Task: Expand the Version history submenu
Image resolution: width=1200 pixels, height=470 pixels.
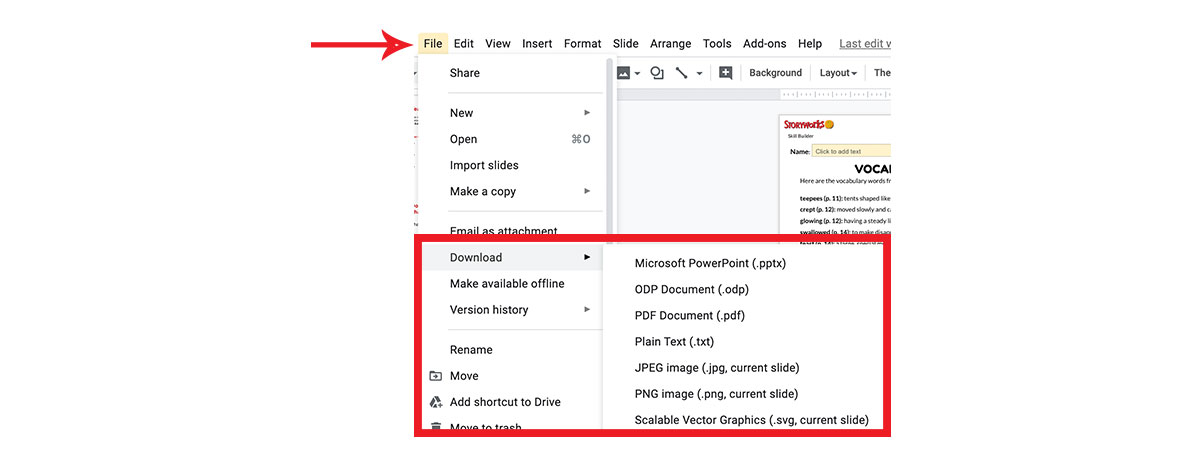Action: (587, 310)
